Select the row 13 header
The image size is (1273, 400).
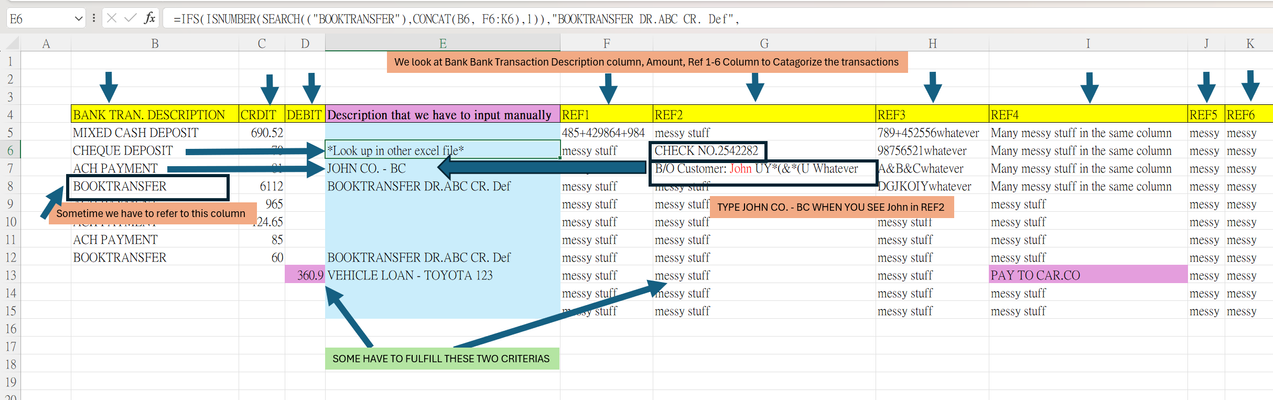10,275
